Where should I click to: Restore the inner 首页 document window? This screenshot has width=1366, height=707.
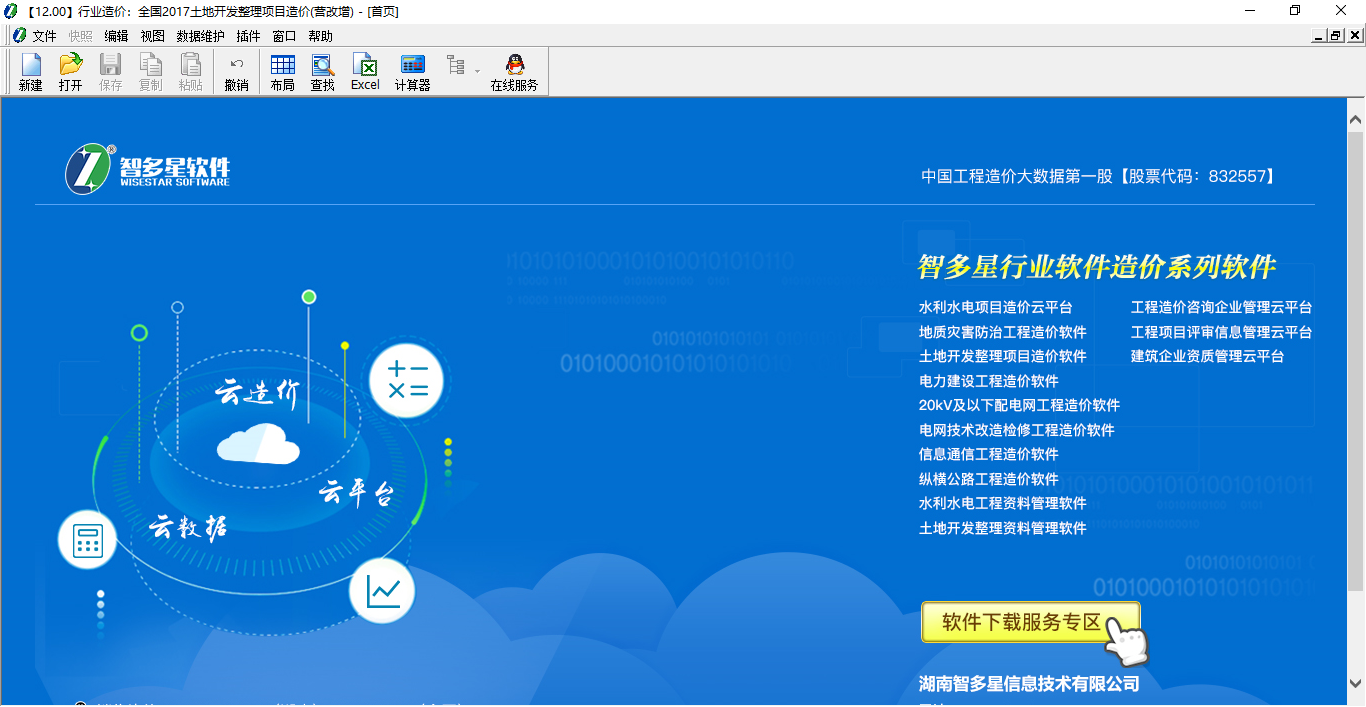click(x=1336, y=36)
